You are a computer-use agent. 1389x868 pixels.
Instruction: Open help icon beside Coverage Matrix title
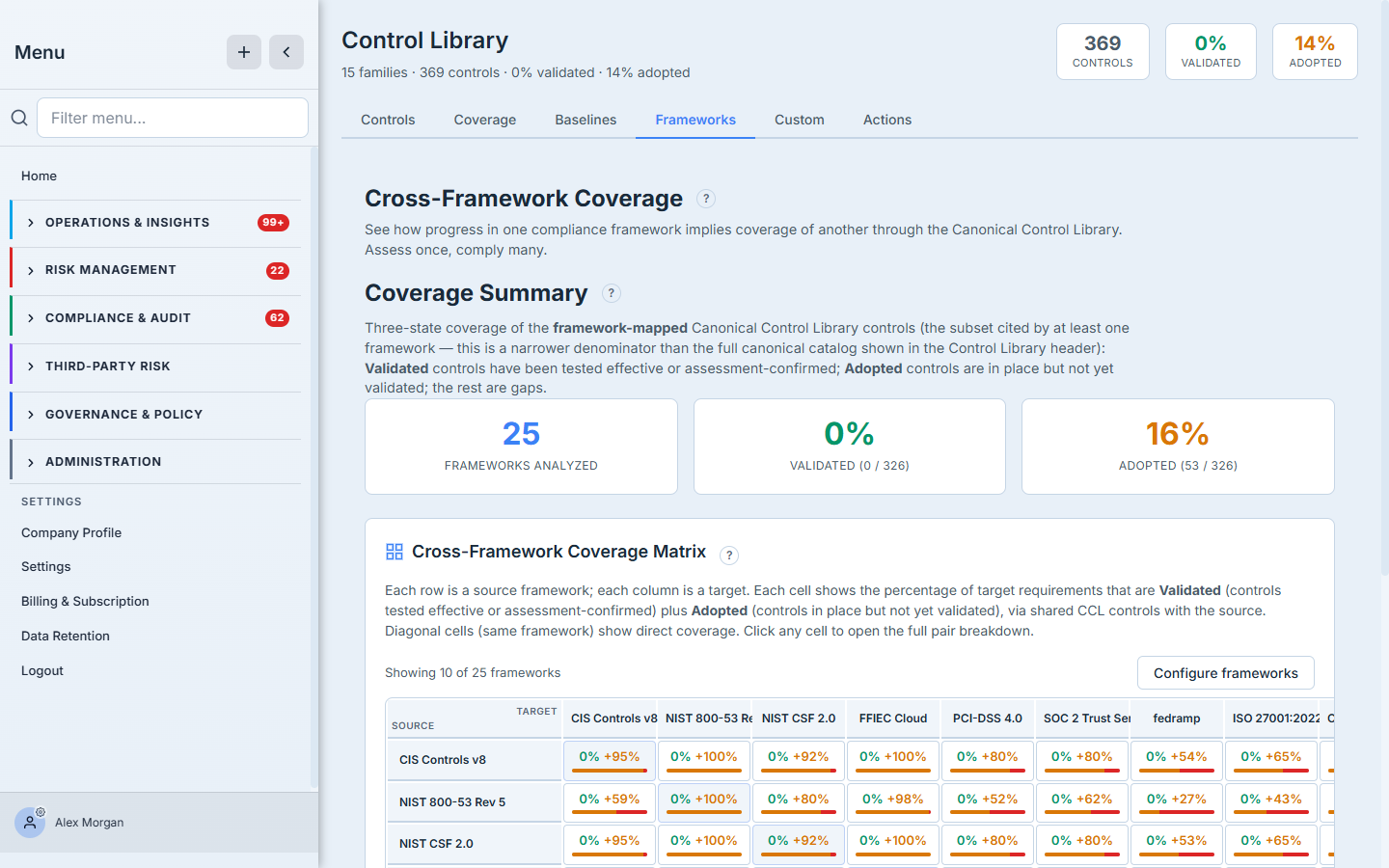point(730,555)
